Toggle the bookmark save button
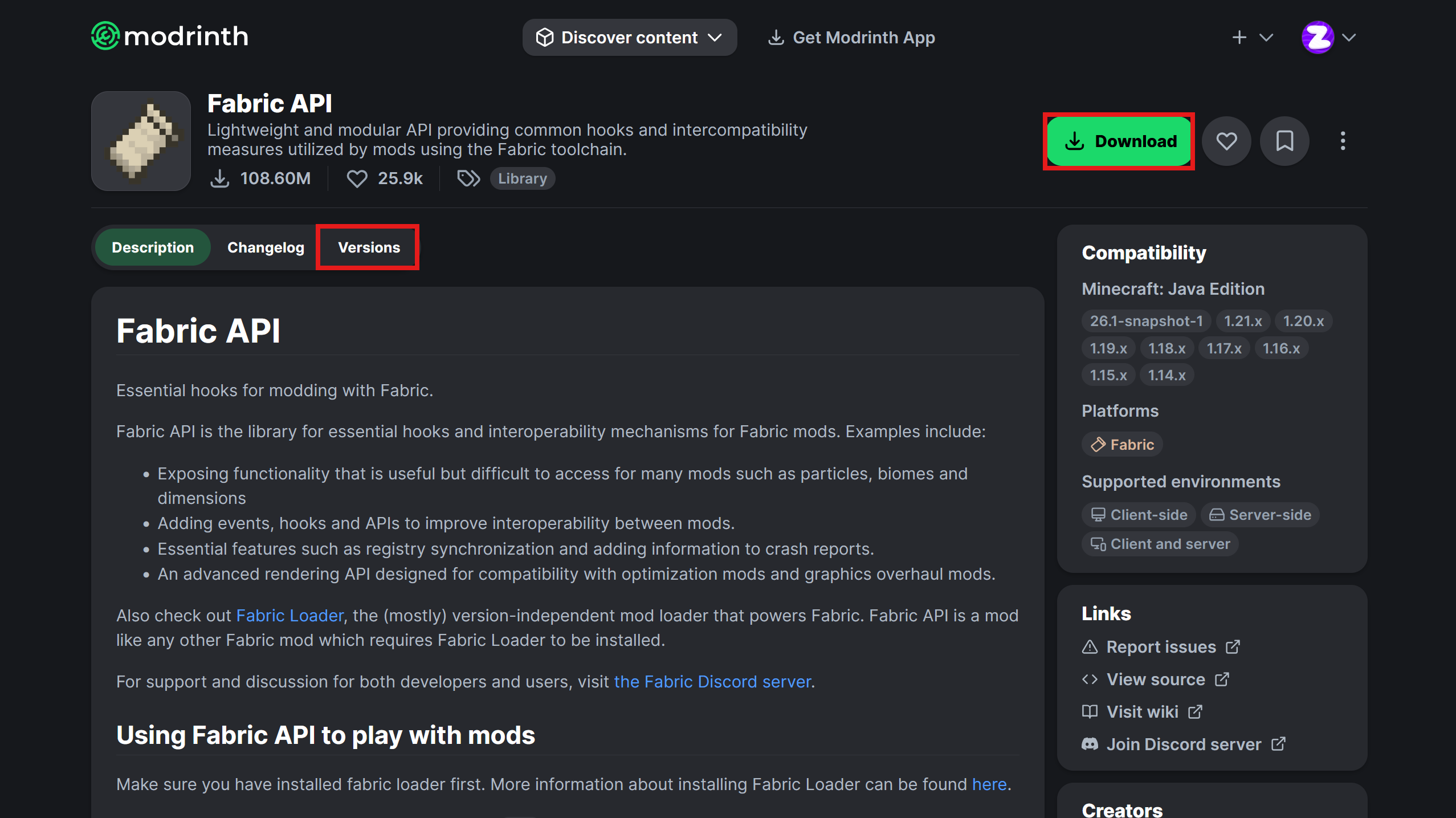 [x=1284, y=141]
